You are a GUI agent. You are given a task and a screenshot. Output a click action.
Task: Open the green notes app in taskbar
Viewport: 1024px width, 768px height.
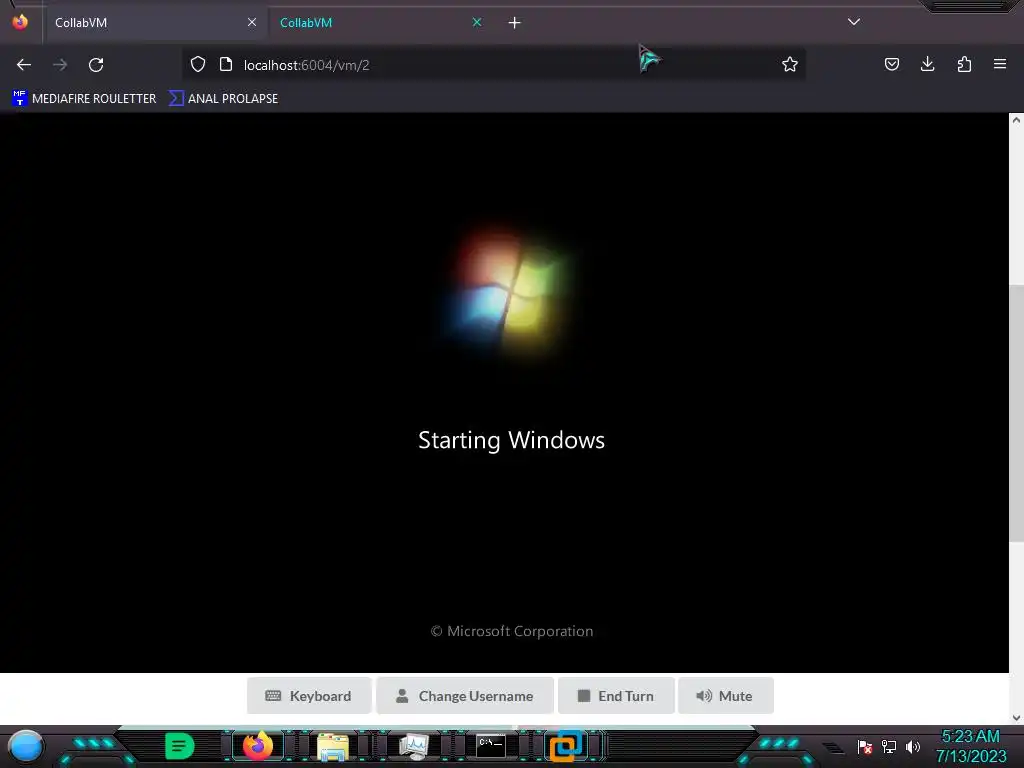180,746
